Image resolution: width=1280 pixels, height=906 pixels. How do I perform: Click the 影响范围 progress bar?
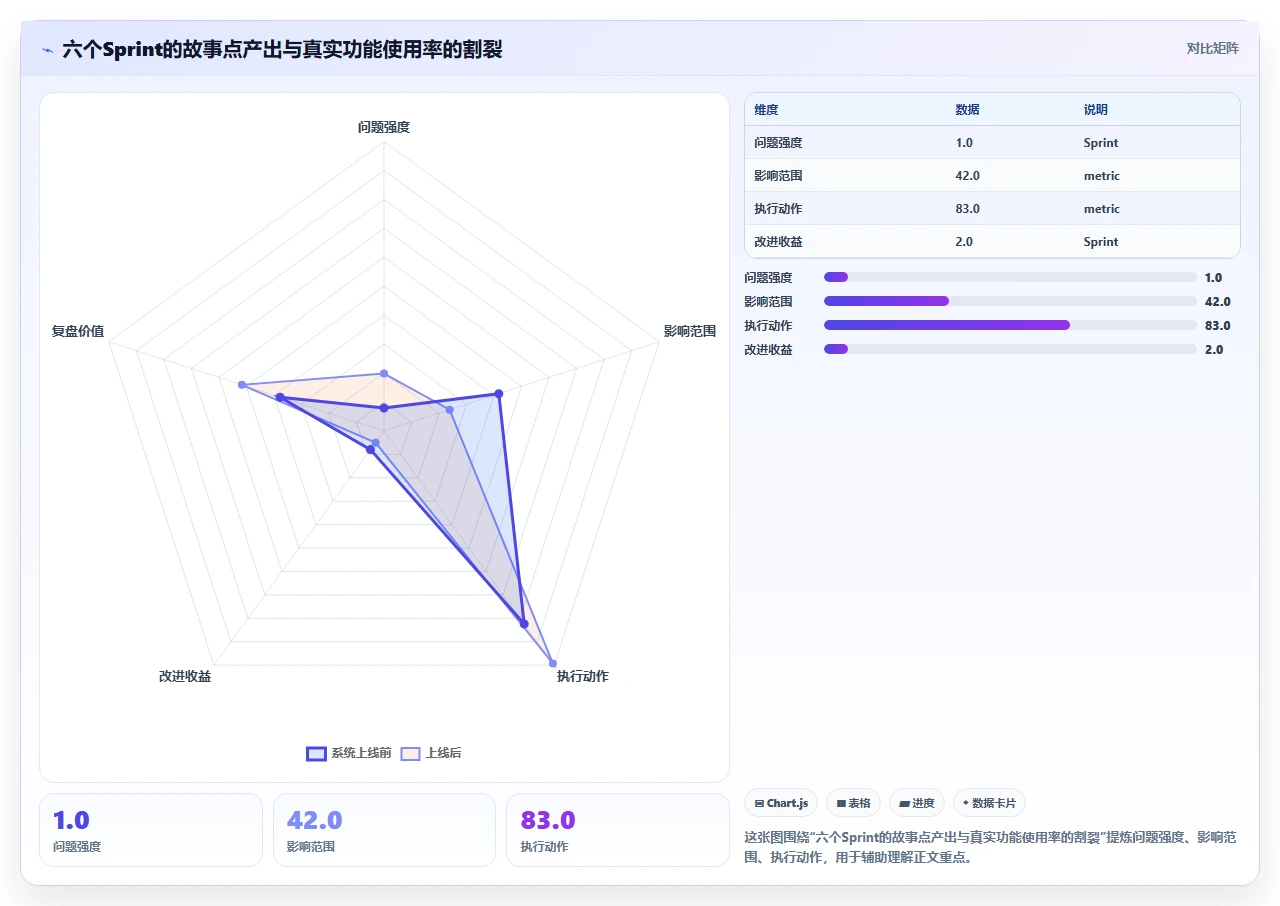[1010, 301]
